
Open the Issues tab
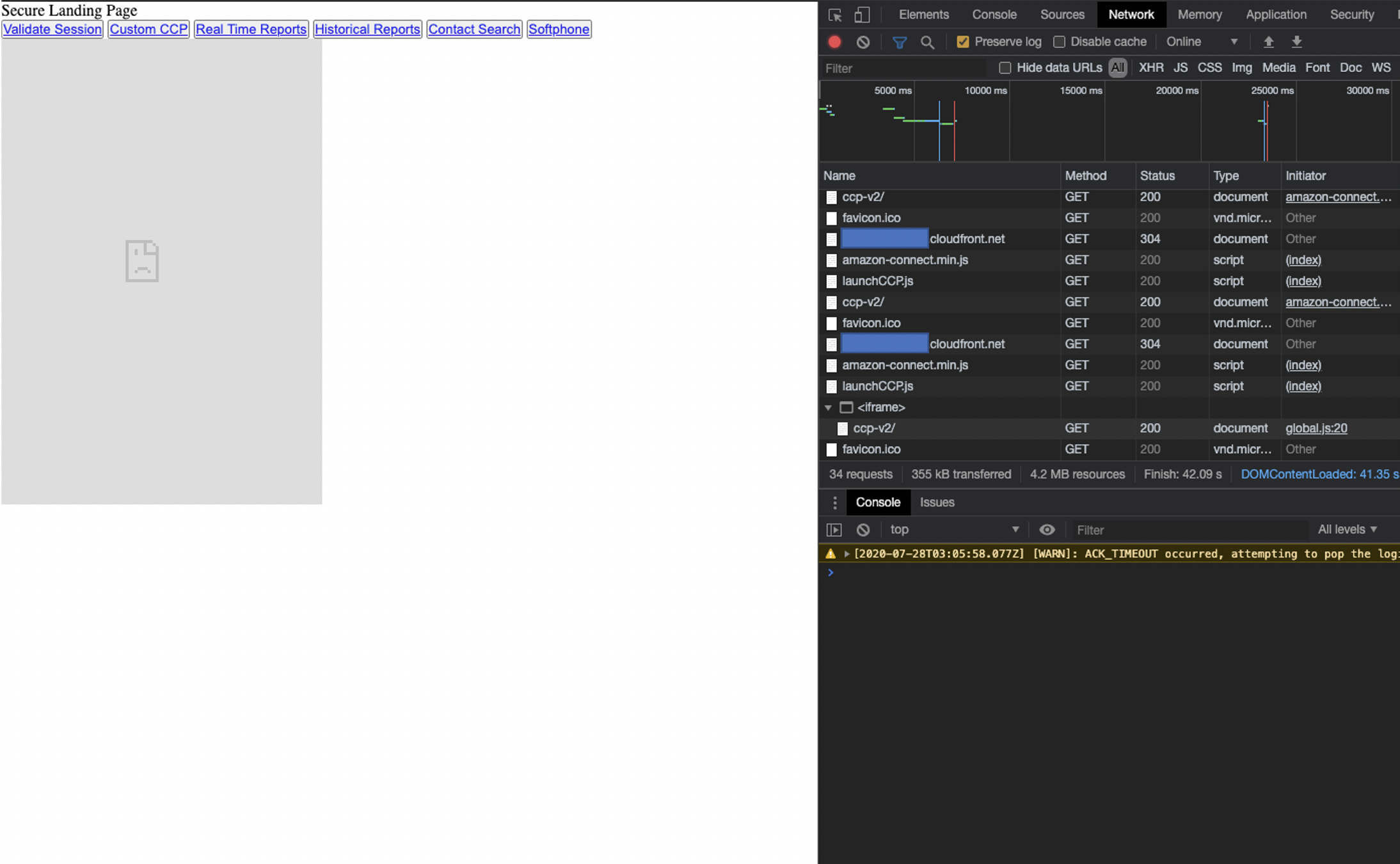click(936, 502)
